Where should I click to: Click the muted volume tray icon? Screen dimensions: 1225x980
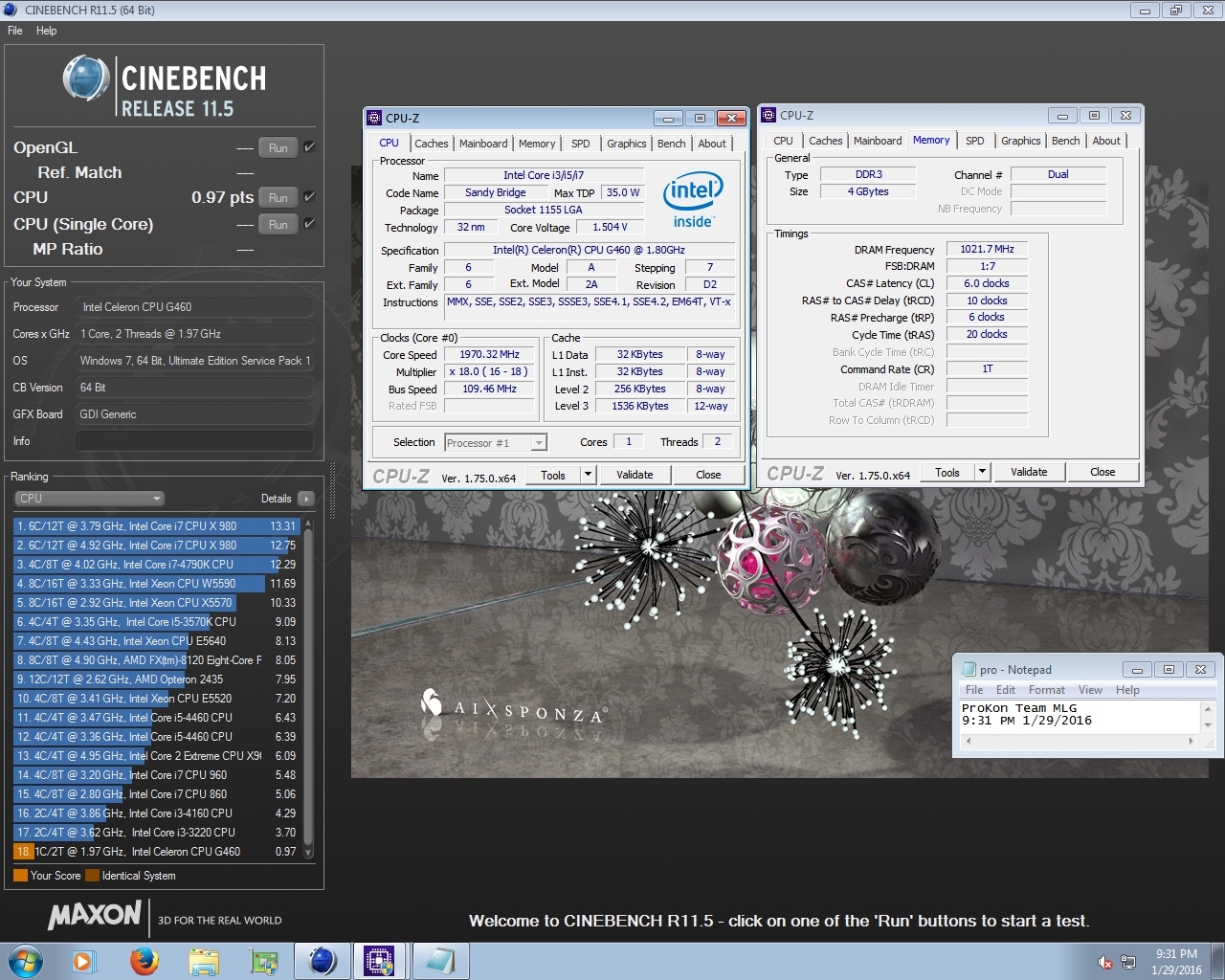[x=1105, y=962]
